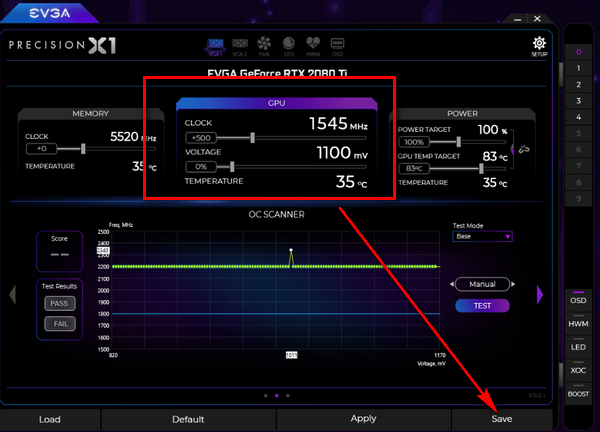Select profile 9

pyautogui.click(x=579, y=199)
